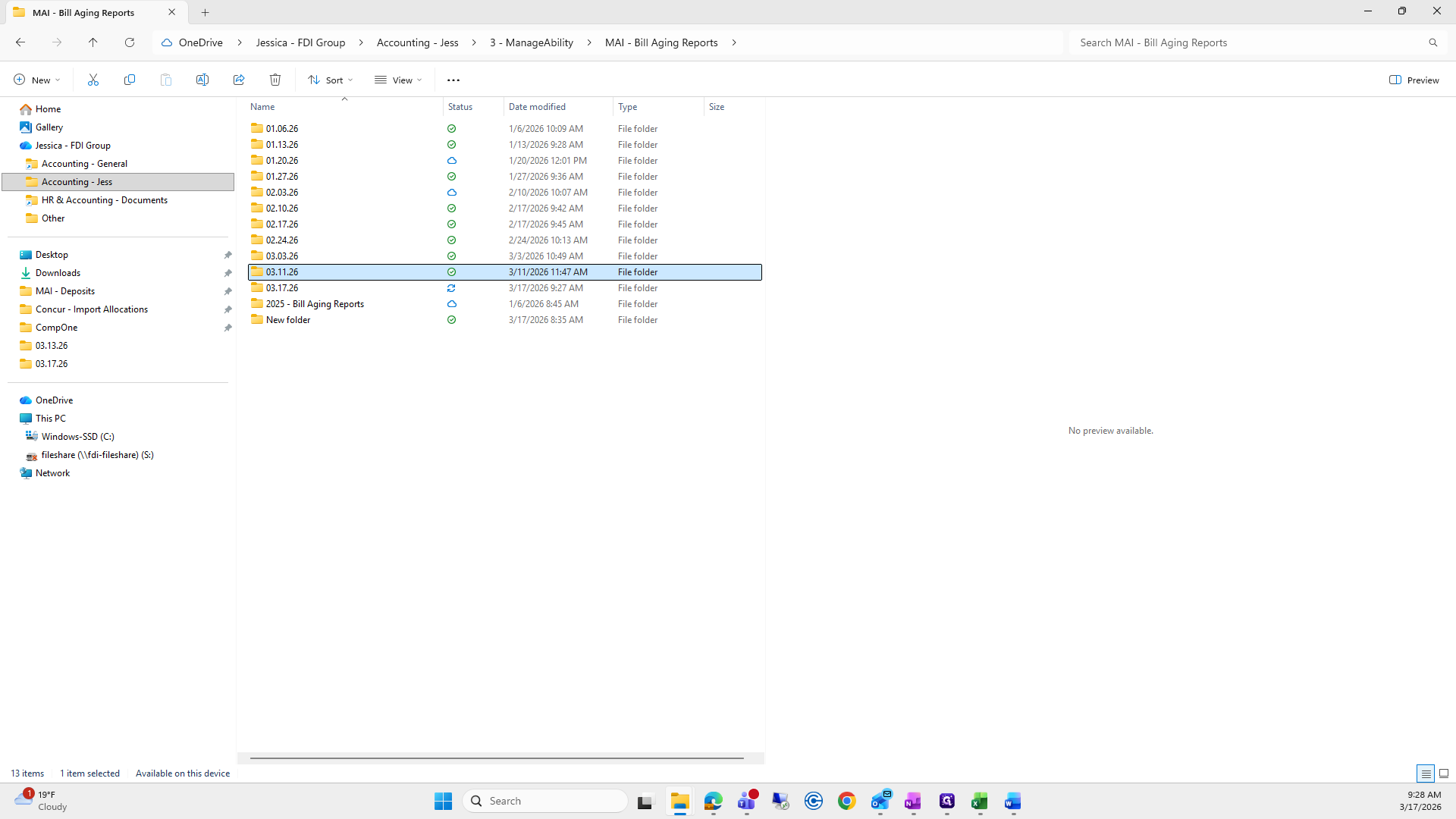Click the Copy icon in toolbar
This screenshot has width=1456, height=819.
(130, 80)
